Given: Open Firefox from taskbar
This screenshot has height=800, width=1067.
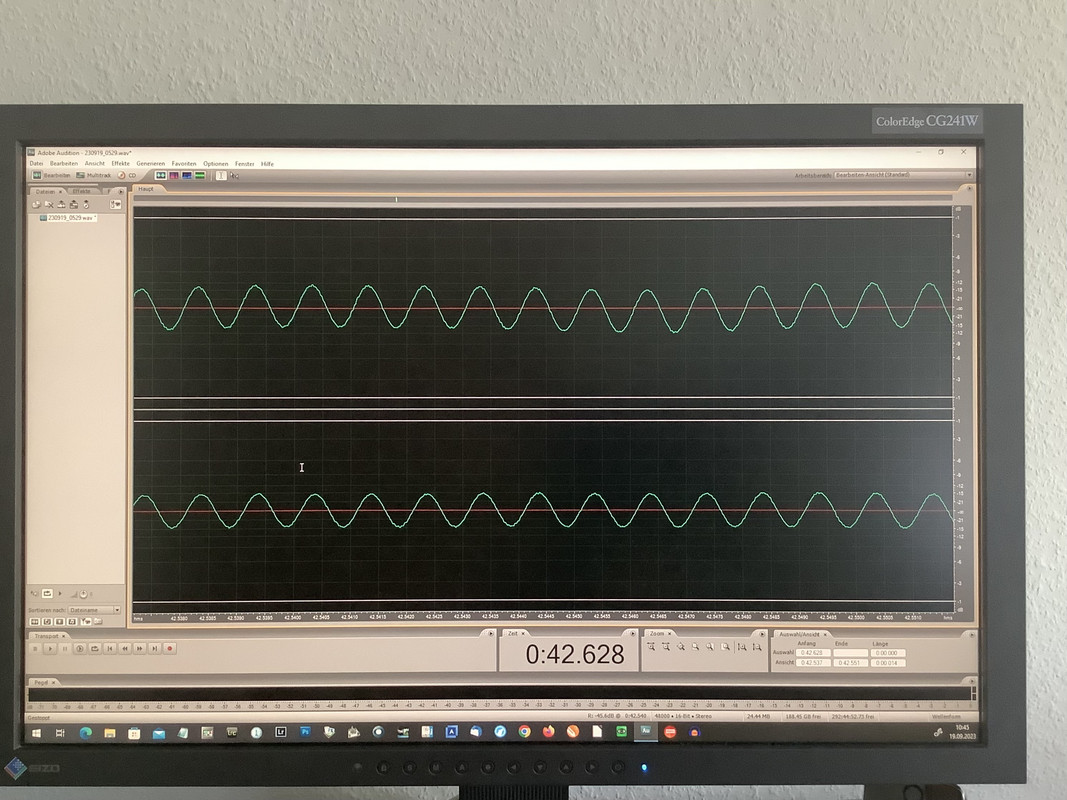Looking at the screenshot, I should click(x=548, y=732).
